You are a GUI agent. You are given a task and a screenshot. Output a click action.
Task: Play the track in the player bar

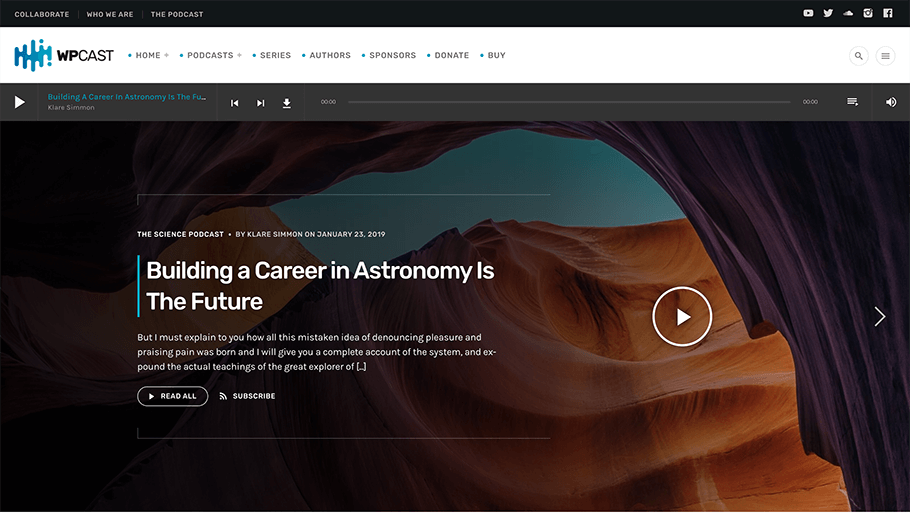[x=19, y=102]
